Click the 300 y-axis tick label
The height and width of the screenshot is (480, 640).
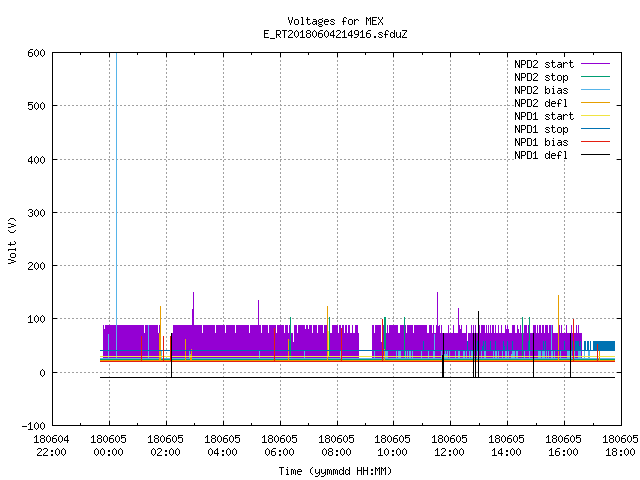[36, 213]
